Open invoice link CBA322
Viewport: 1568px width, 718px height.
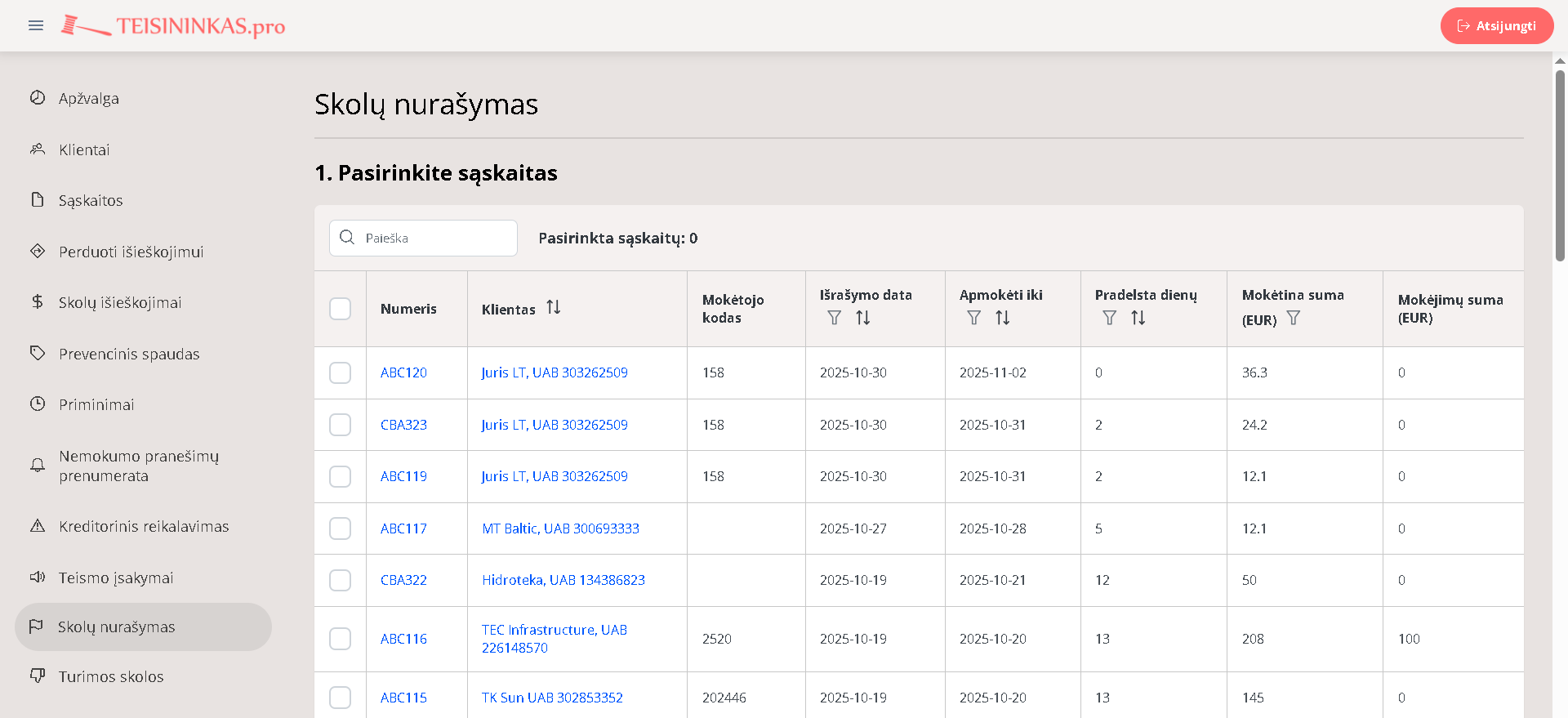pos(403,580)
